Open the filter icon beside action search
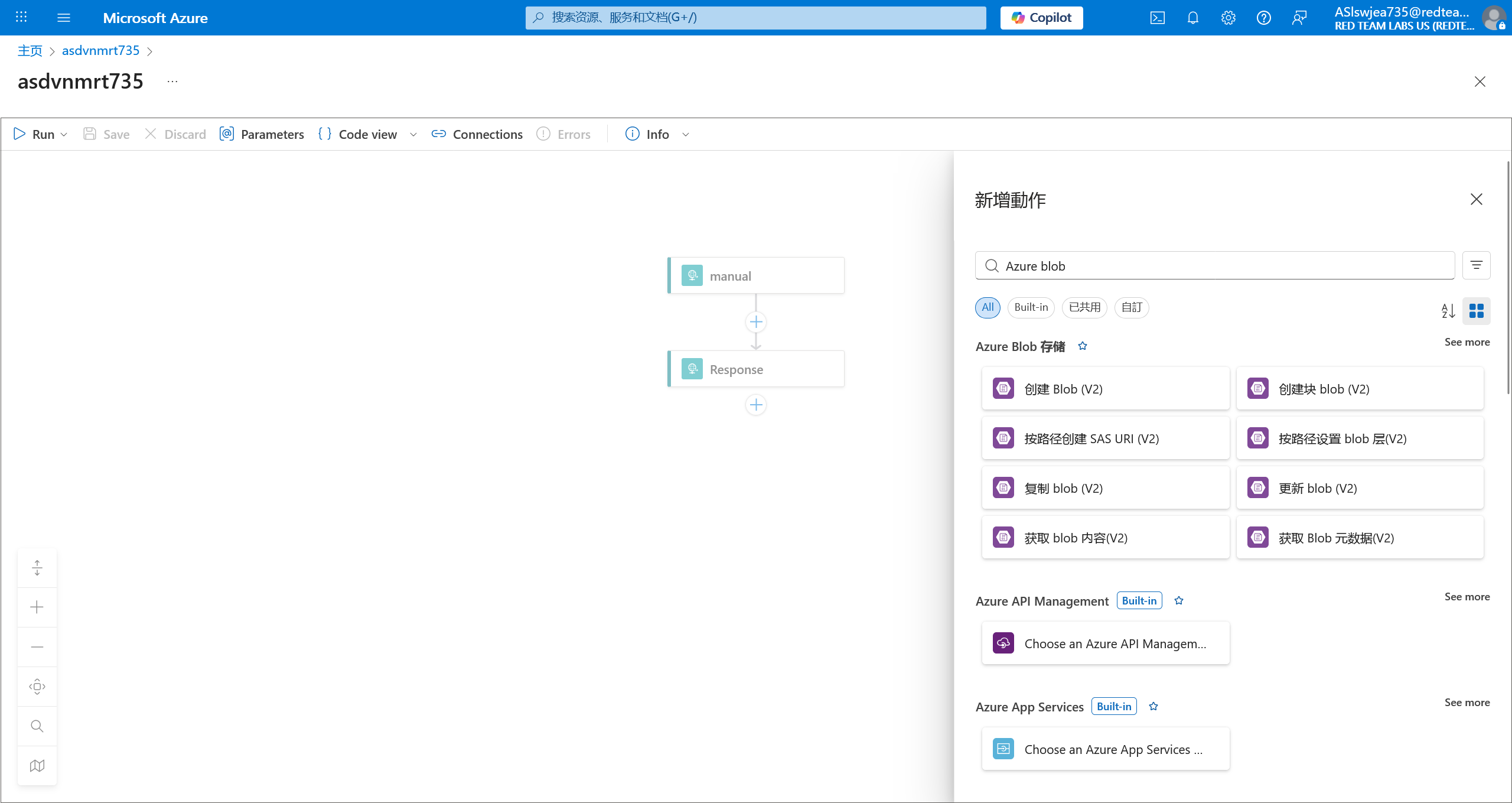This screenshot has height=803, width=1512. point(1476,265)
